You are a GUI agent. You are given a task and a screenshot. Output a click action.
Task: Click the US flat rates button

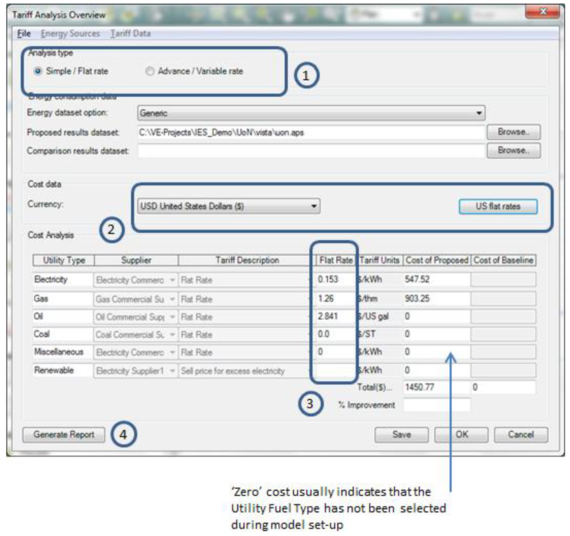[498, 207]
